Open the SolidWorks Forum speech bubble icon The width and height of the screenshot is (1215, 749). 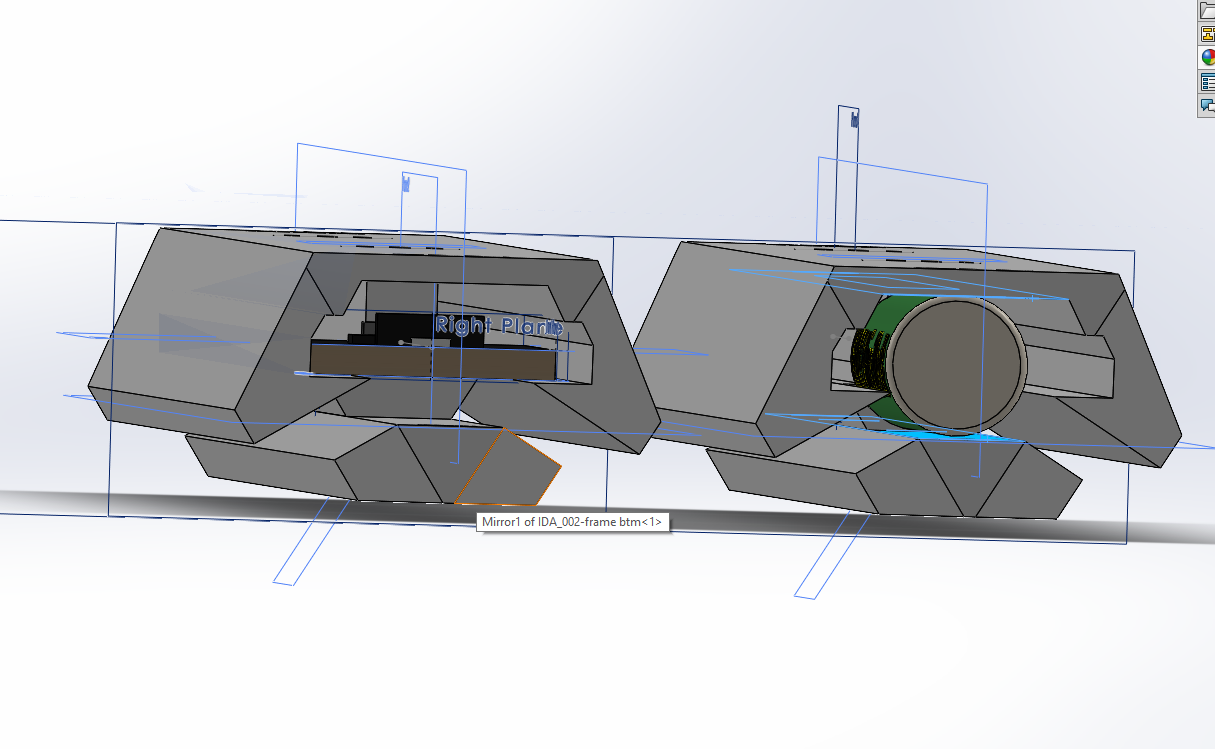pyautogui.click(x=1206, y=105)
